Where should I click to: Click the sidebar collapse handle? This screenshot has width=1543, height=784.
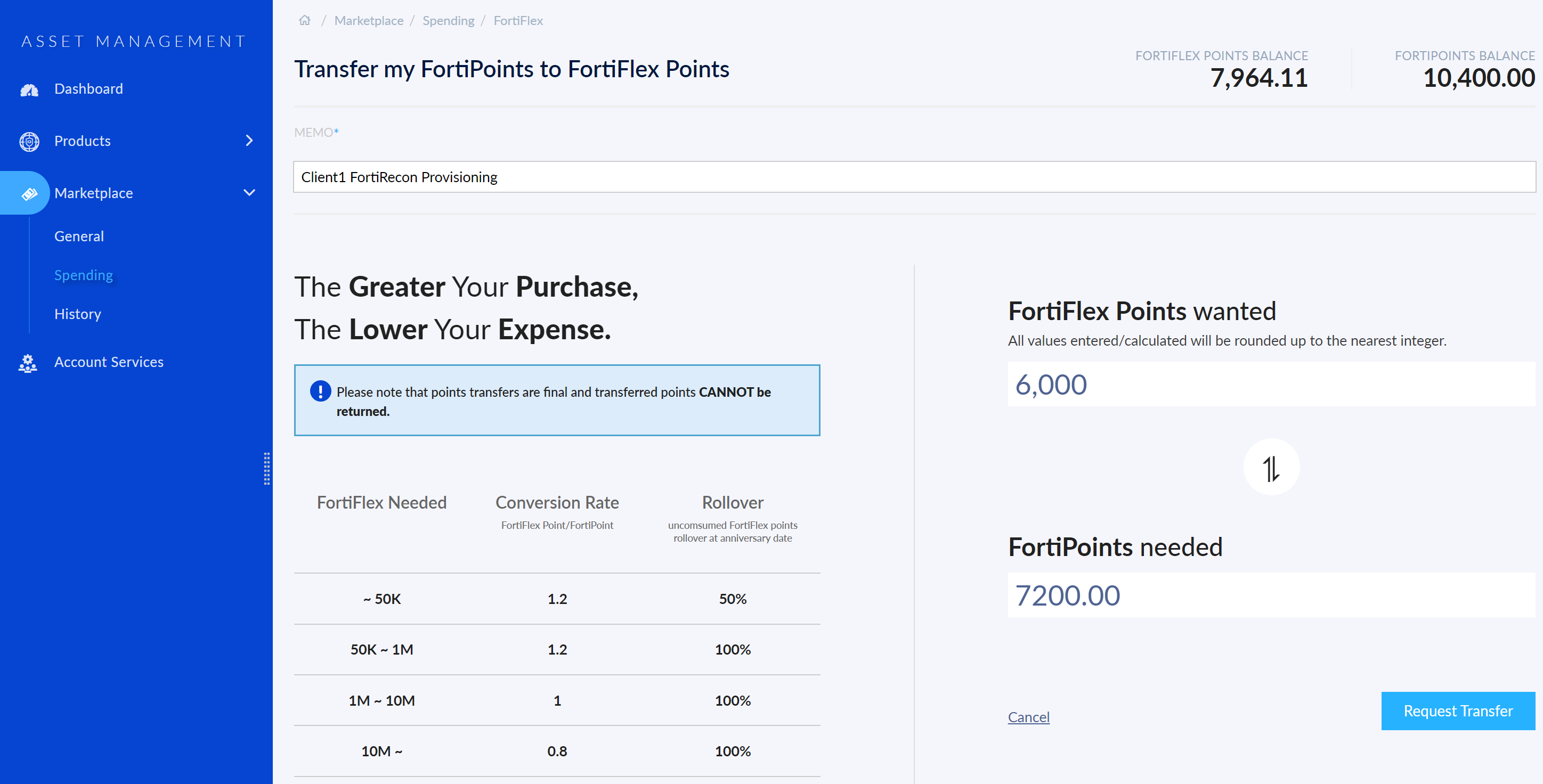[268, 470]
